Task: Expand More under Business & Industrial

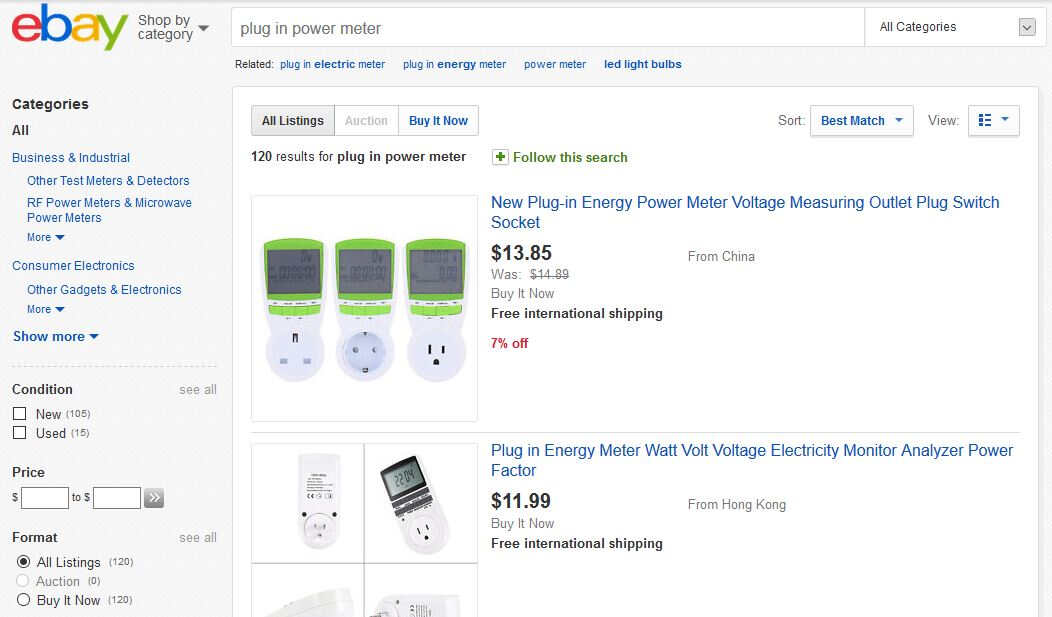Action: 46,237
